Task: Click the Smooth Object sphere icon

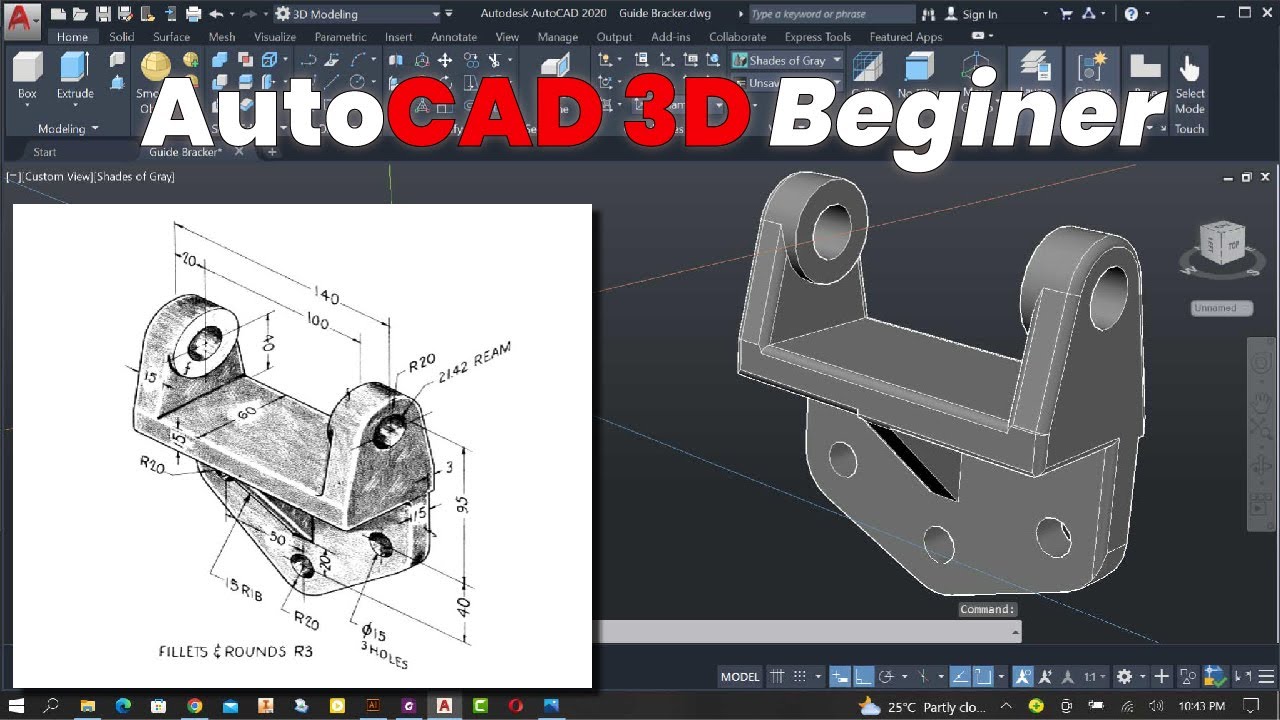Action: click(155, 67)
